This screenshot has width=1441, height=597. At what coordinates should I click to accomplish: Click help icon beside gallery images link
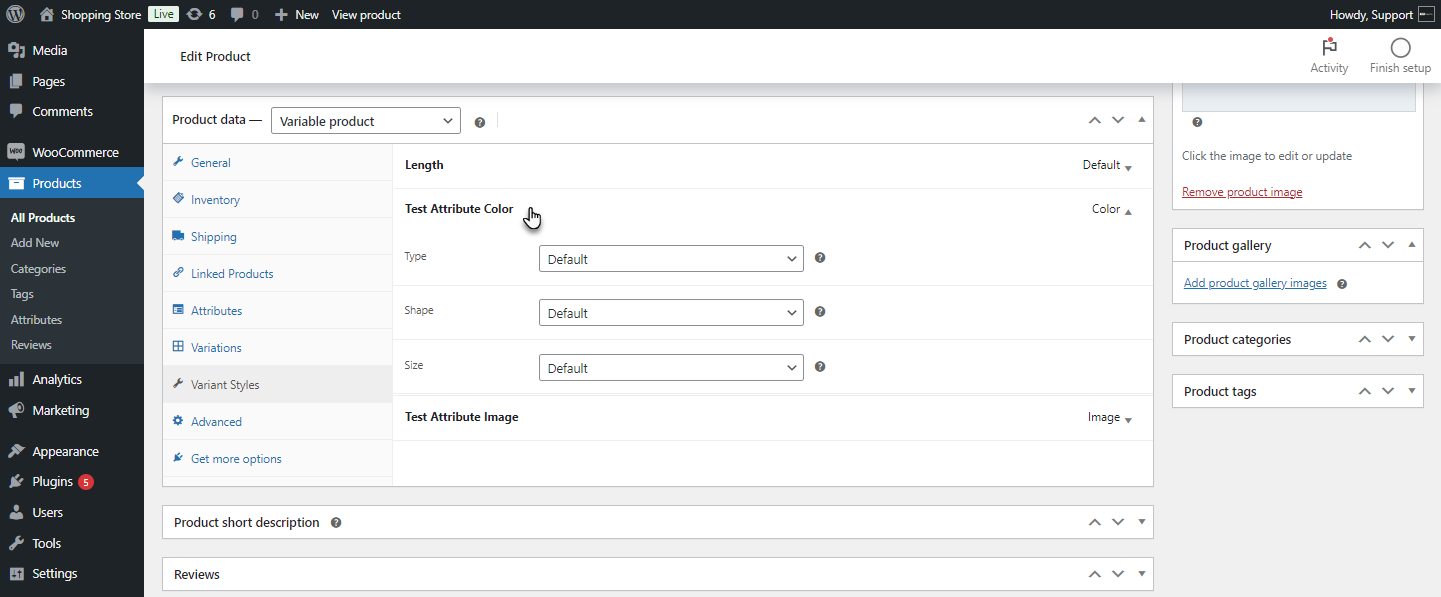(x=1342, y=284)
